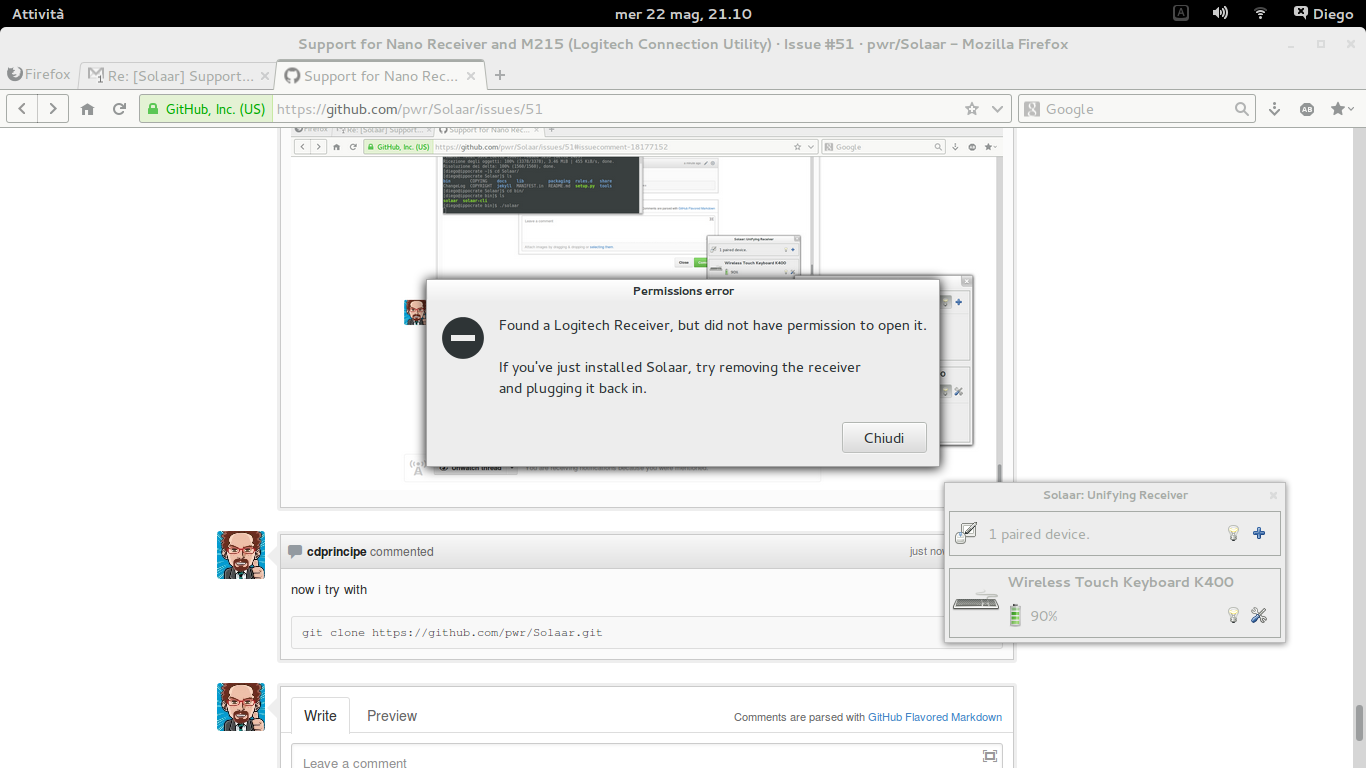Screen dimensions: 1366x768
Task: Click the page vertical scrollbar thumb
Action: [x=1359, y=721]
